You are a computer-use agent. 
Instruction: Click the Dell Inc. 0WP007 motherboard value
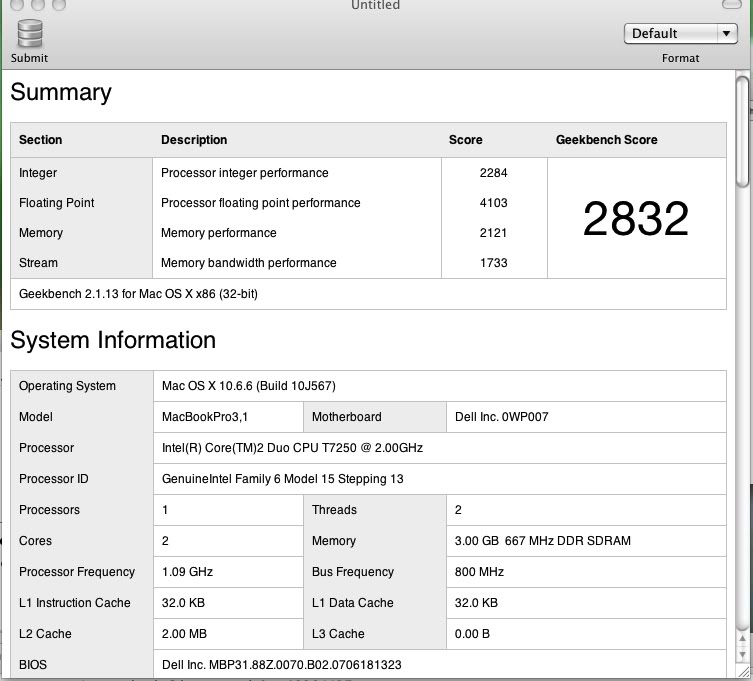coord(501,417)
